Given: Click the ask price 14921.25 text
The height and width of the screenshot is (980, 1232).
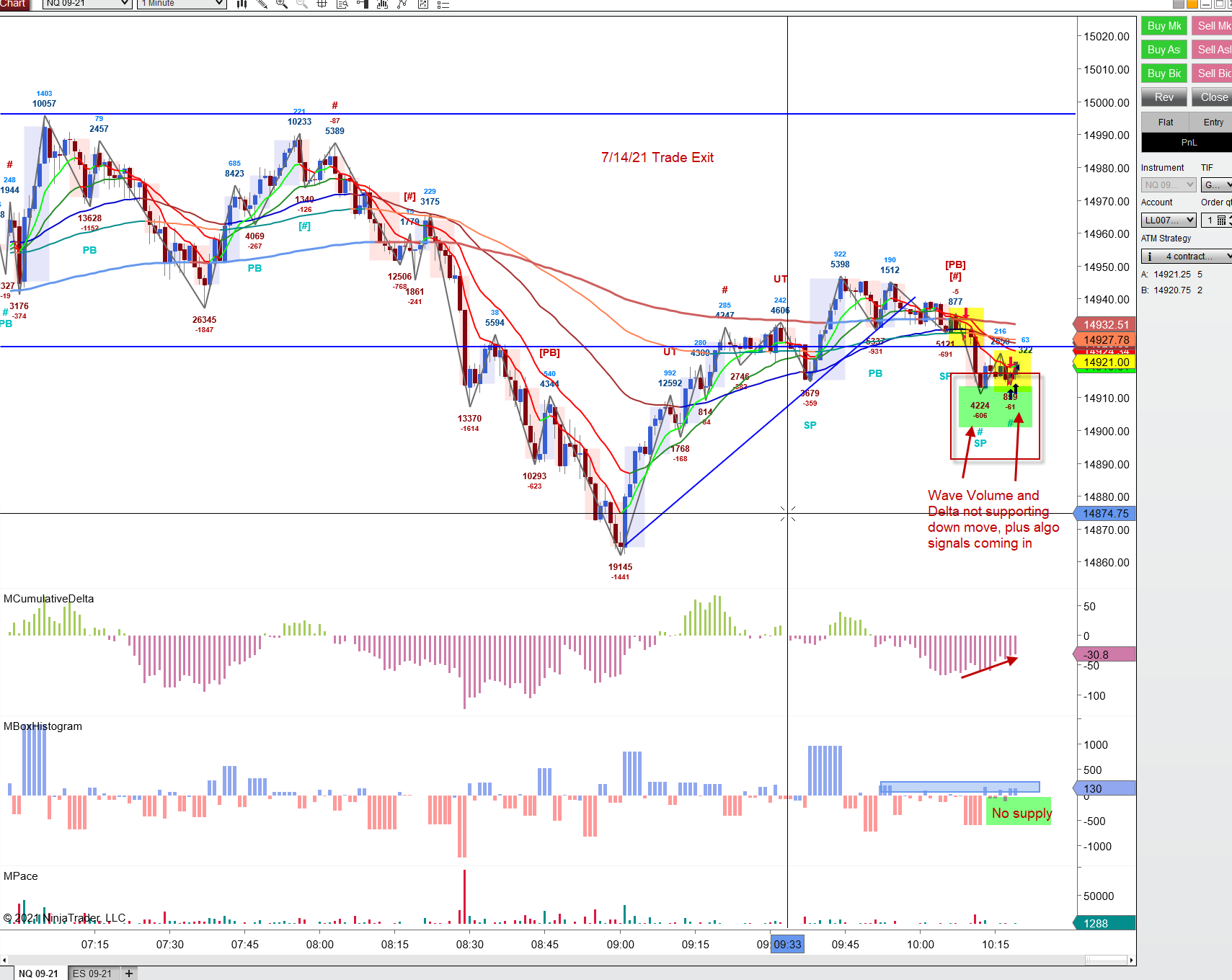Looking at the screenshot, I should (x=1172, y=275).
